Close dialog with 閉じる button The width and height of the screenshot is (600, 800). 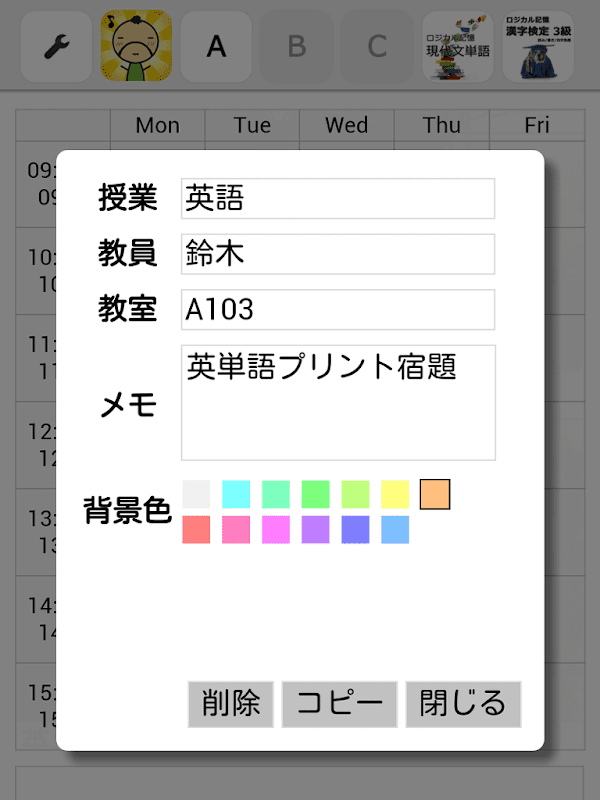463,704
